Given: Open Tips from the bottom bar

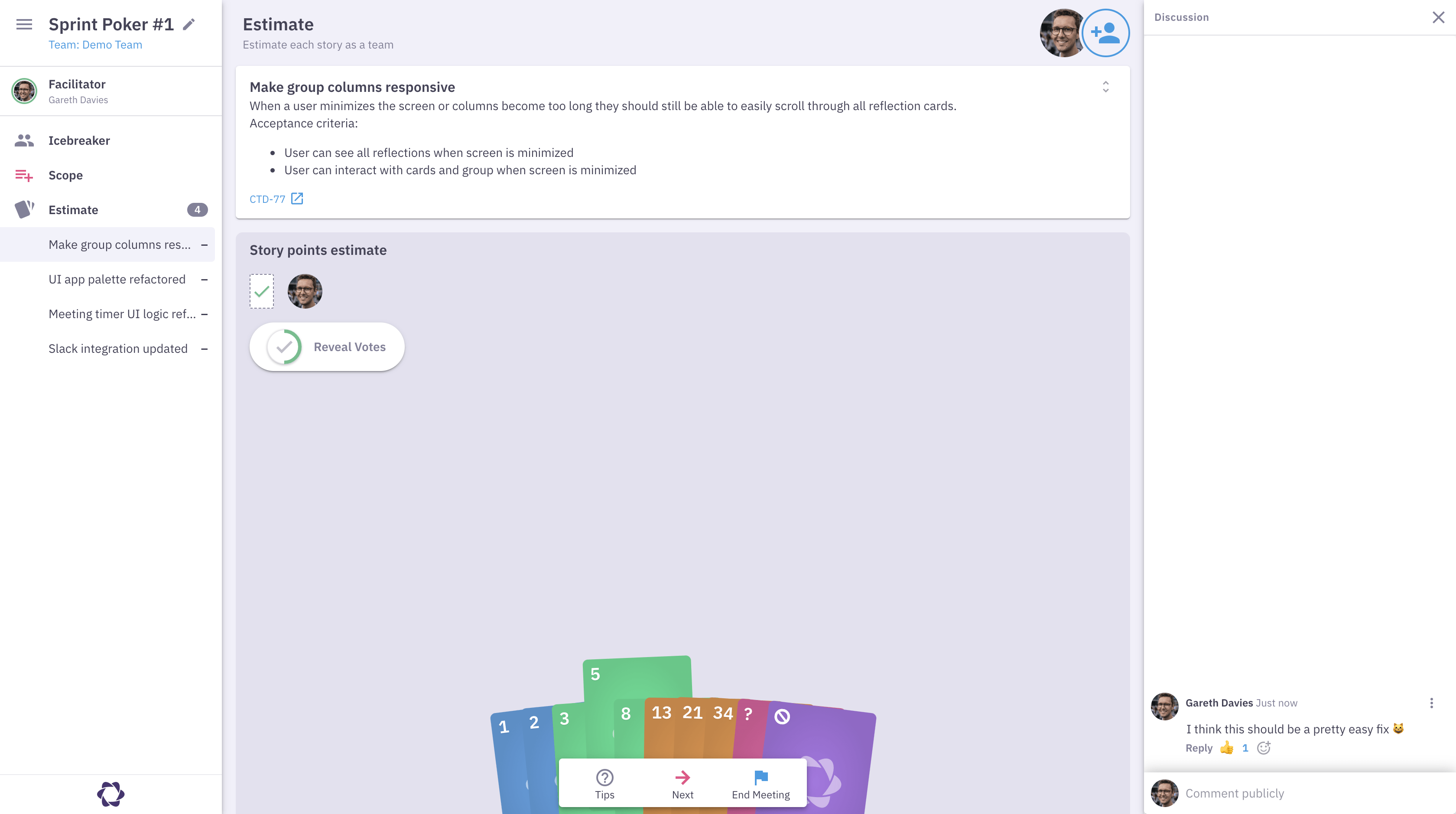Looking at the screenshot, I should coord(605,783).
